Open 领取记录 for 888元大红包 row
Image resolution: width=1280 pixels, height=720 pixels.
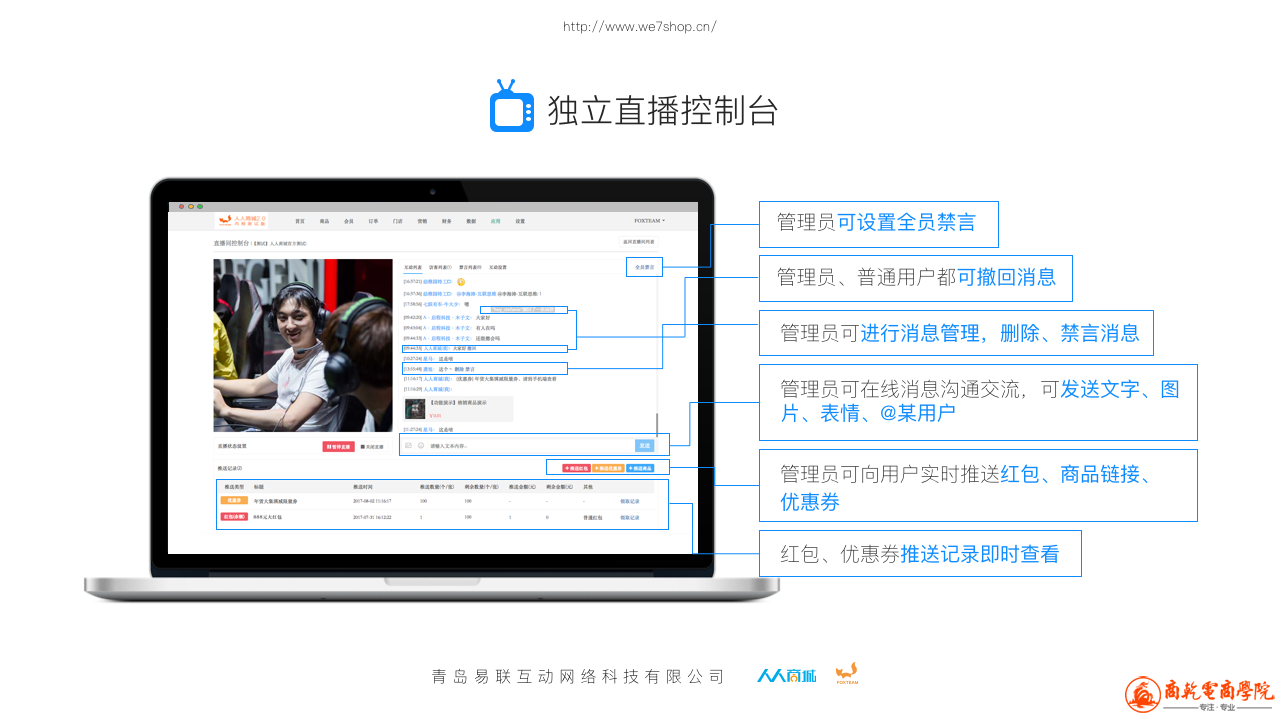pos(630,517)
